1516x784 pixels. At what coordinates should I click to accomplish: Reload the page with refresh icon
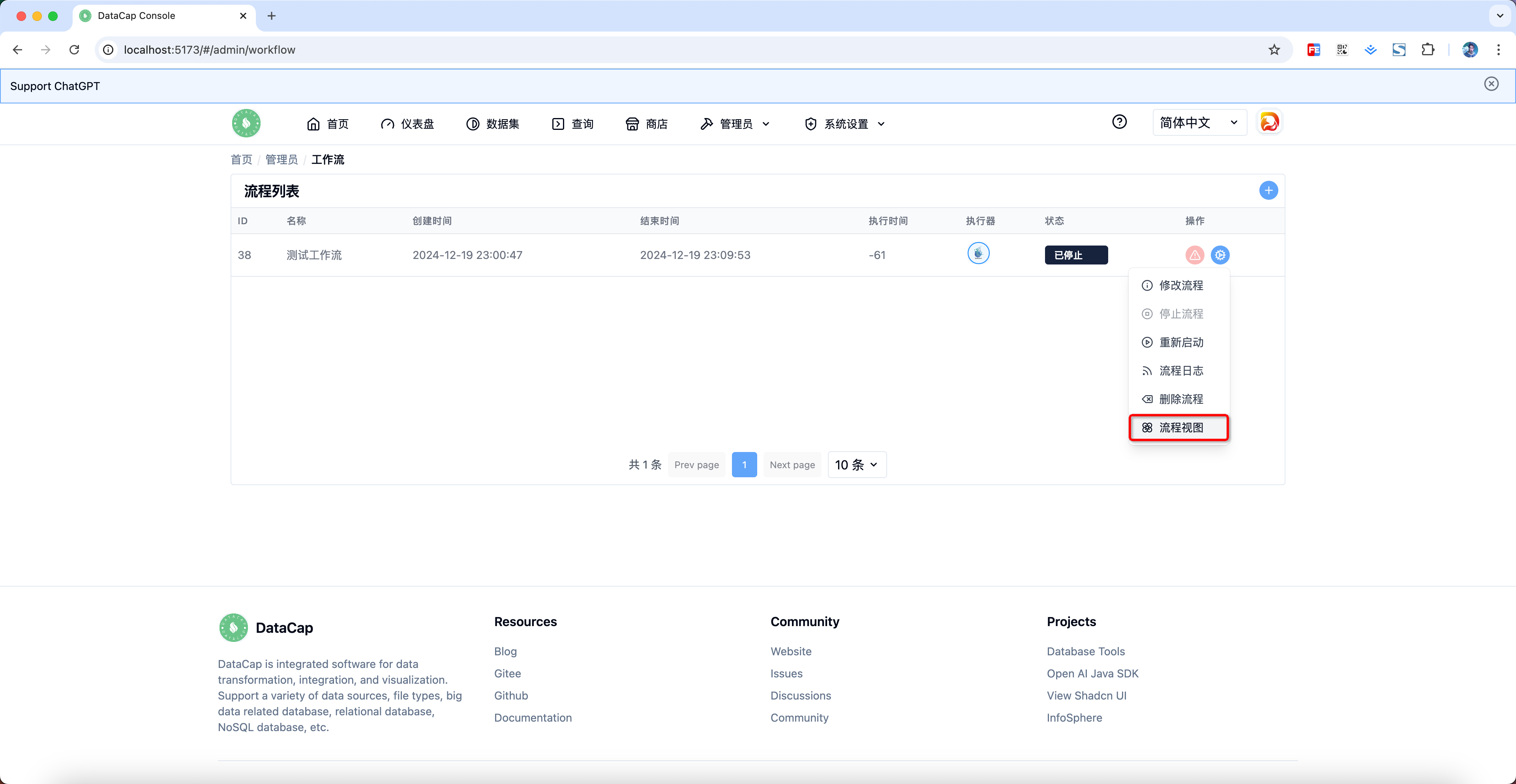click(x=74, y=49)
